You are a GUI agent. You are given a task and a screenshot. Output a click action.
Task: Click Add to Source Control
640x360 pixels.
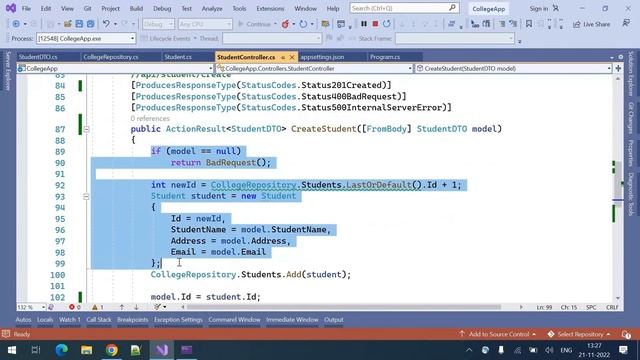coord(498,334)
